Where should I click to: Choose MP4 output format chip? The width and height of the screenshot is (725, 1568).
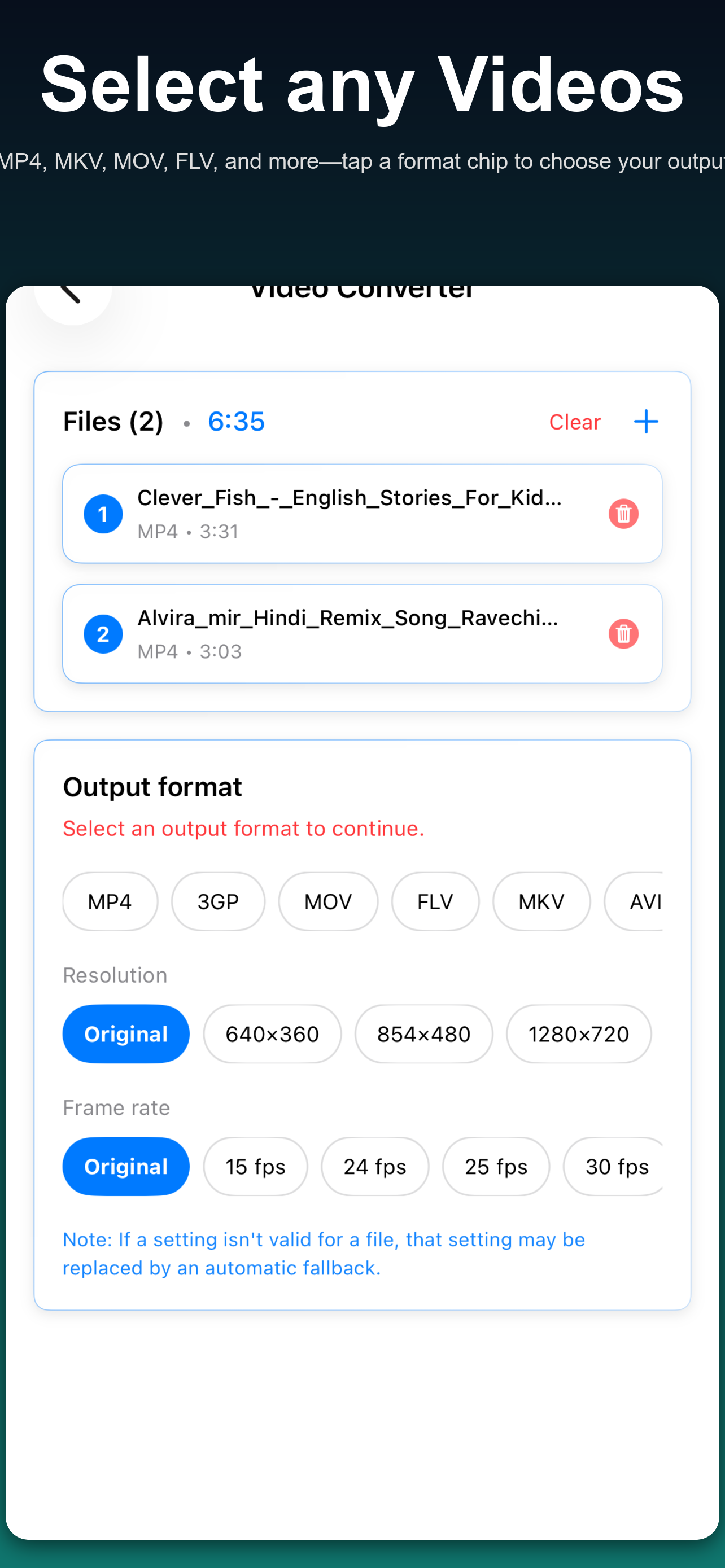click(x=110, y=901)
